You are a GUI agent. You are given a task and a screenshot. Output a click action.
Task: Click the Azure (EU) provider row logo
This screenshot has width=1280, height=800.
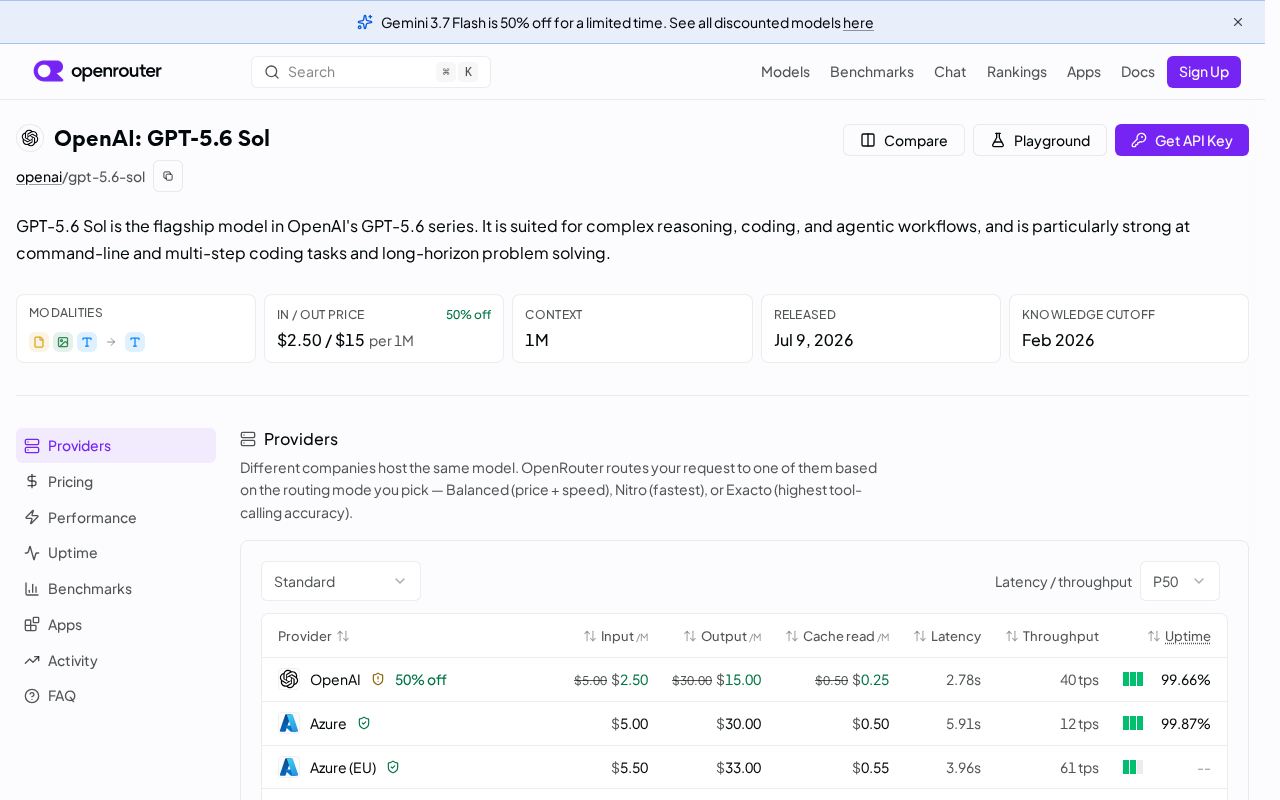[x=289, y=767]
